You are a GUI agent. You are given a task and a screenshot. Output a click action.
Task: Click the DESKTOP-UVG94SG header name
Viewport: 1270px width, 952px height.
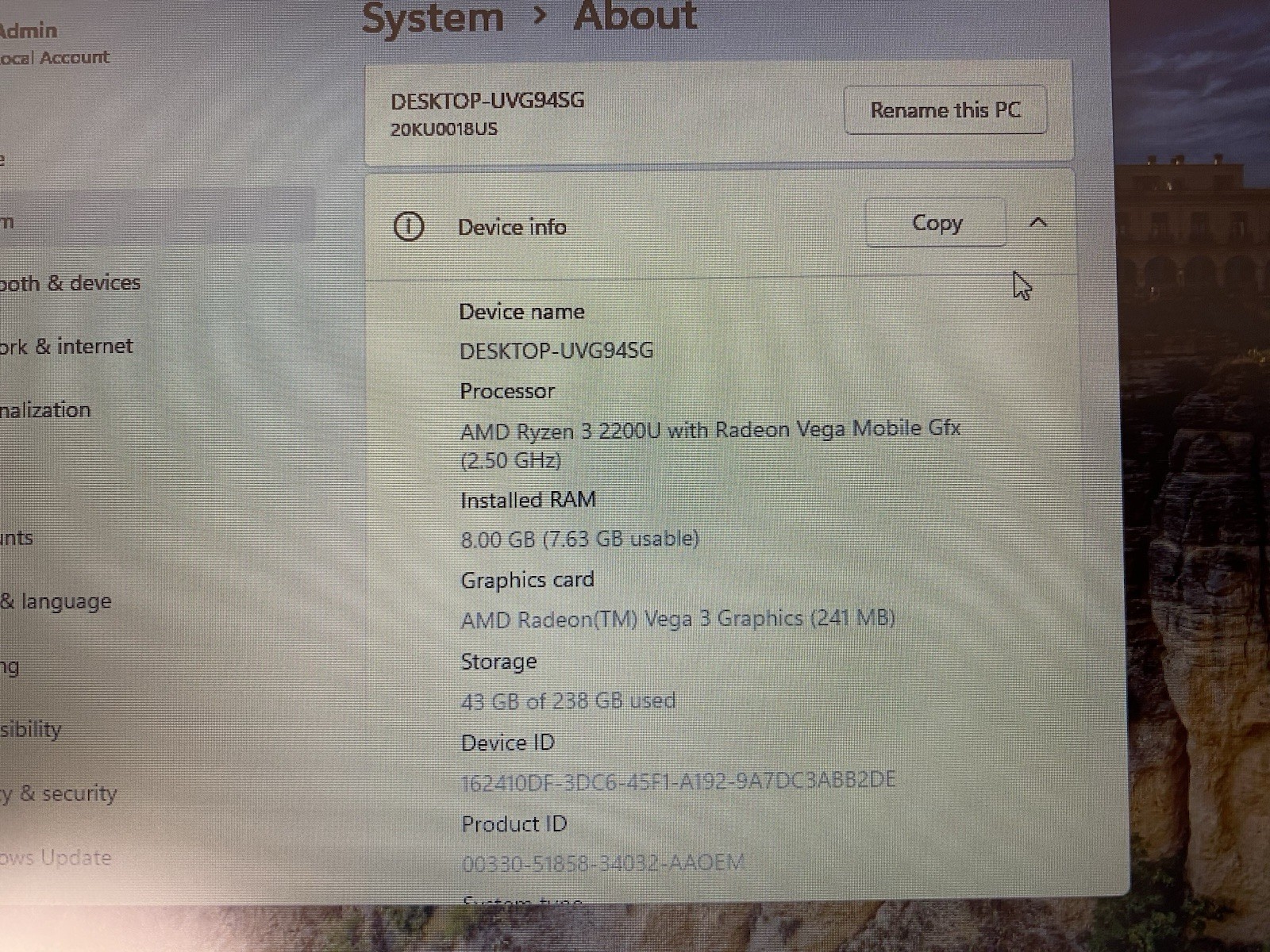[487, 101]
